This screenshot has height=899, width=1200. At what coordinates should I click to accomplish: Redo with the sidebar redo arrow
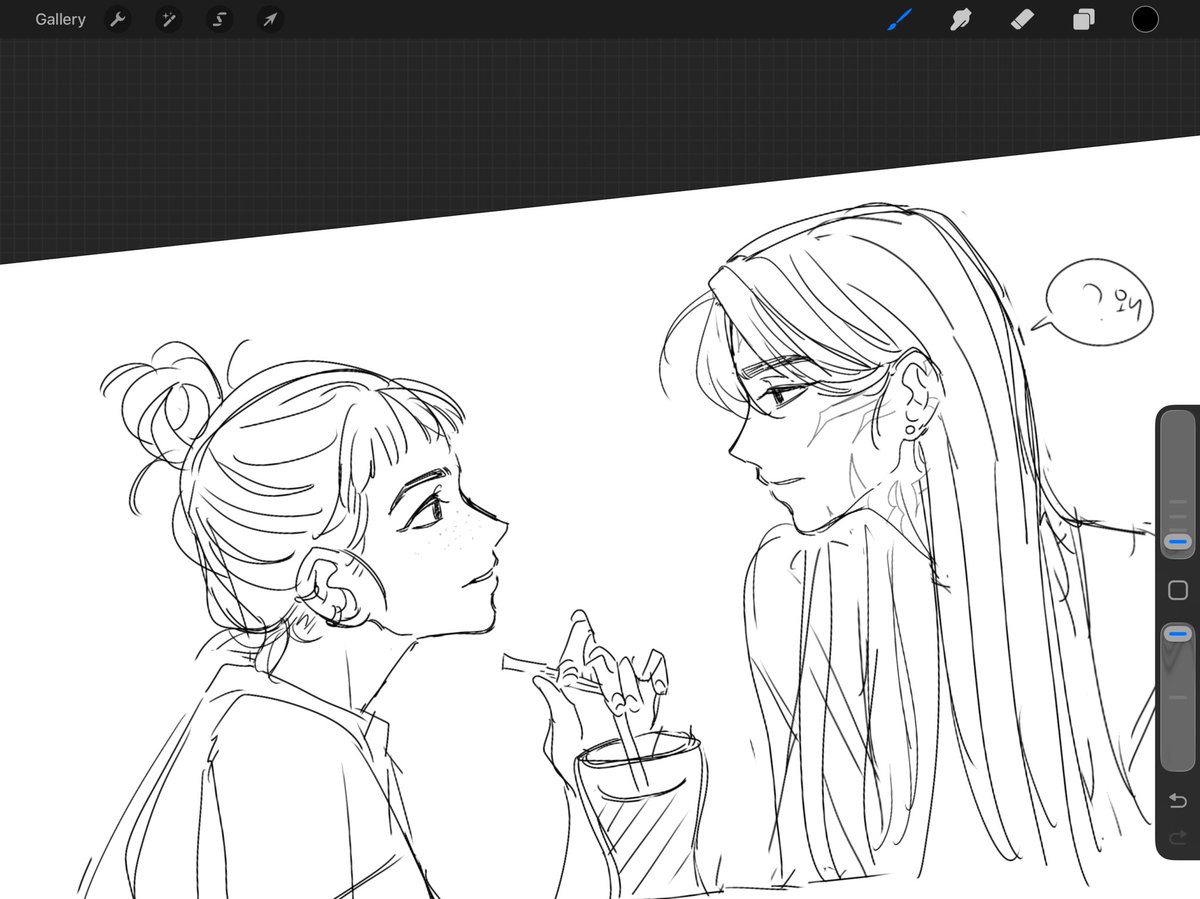(x=1178, y=838)
